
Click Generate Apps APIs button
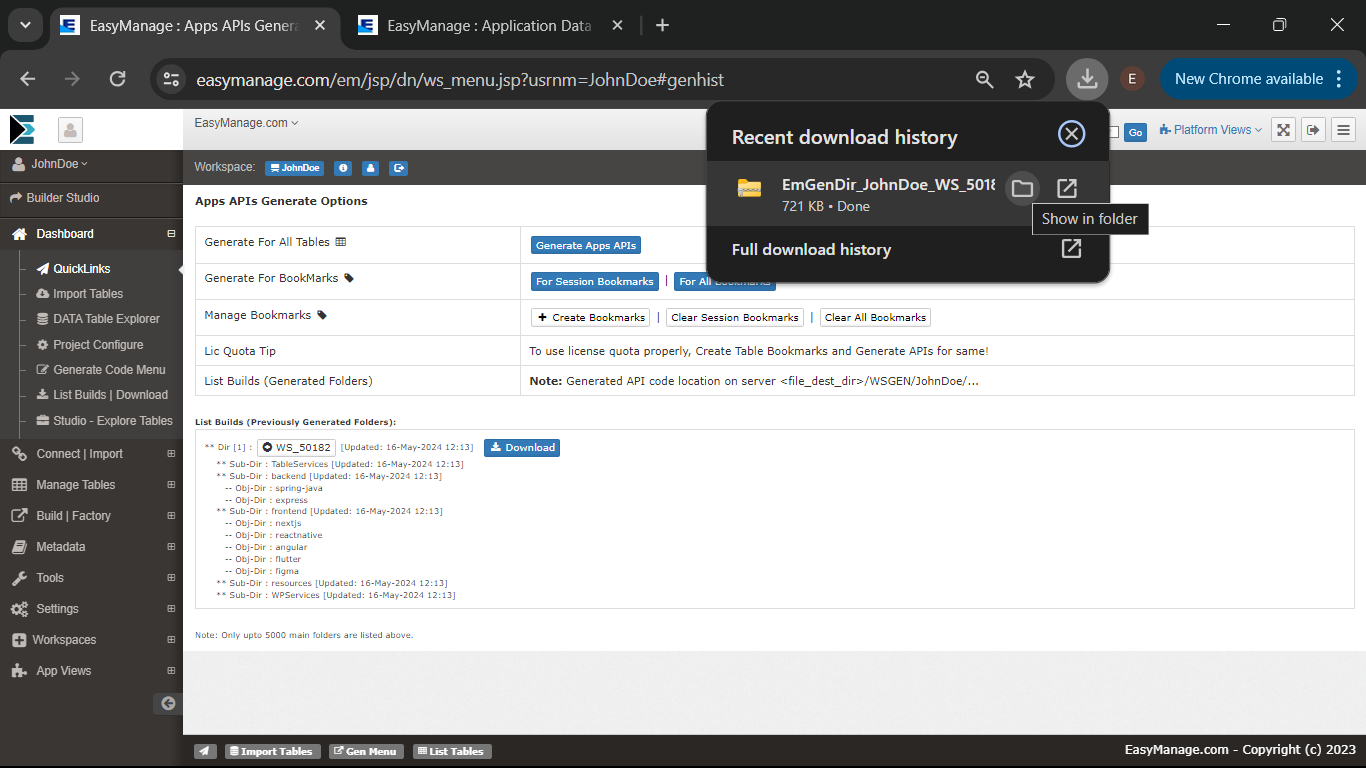click(586, 245)
